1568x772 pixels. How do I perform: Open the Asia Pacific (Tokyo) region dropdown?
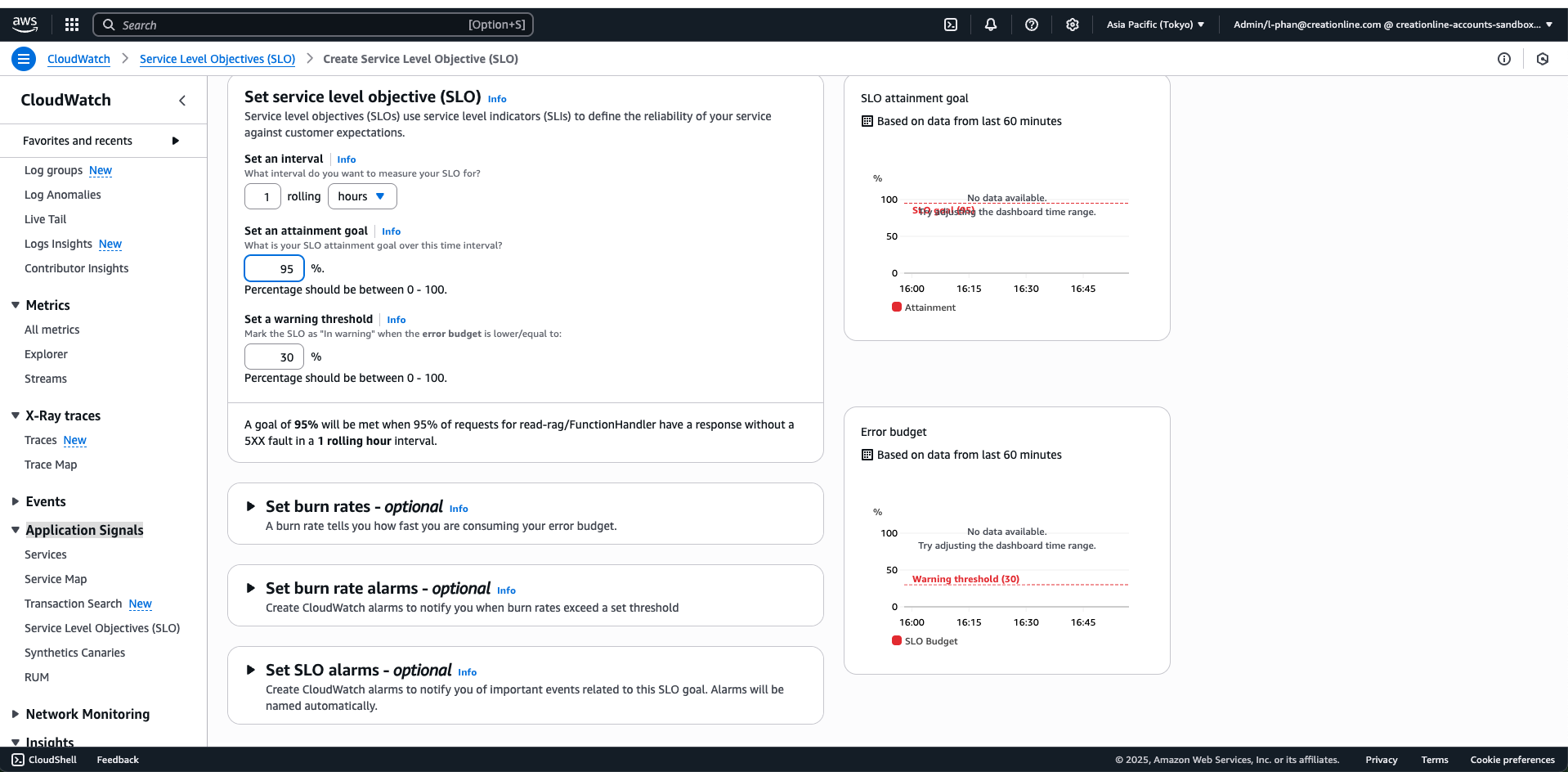(x=1155, y=24)
